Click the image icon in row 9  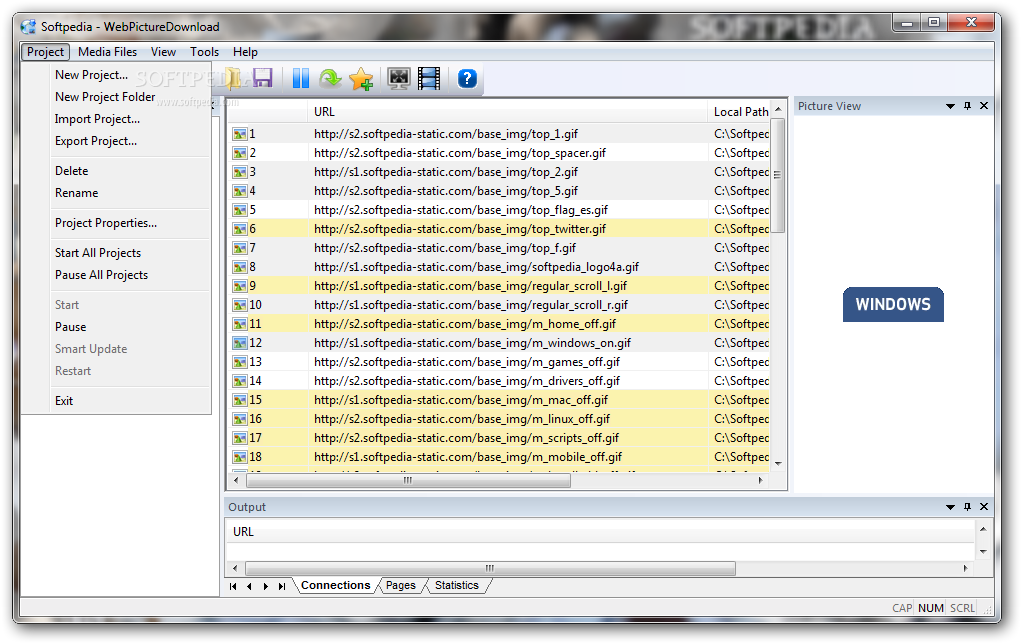[240, 286]
